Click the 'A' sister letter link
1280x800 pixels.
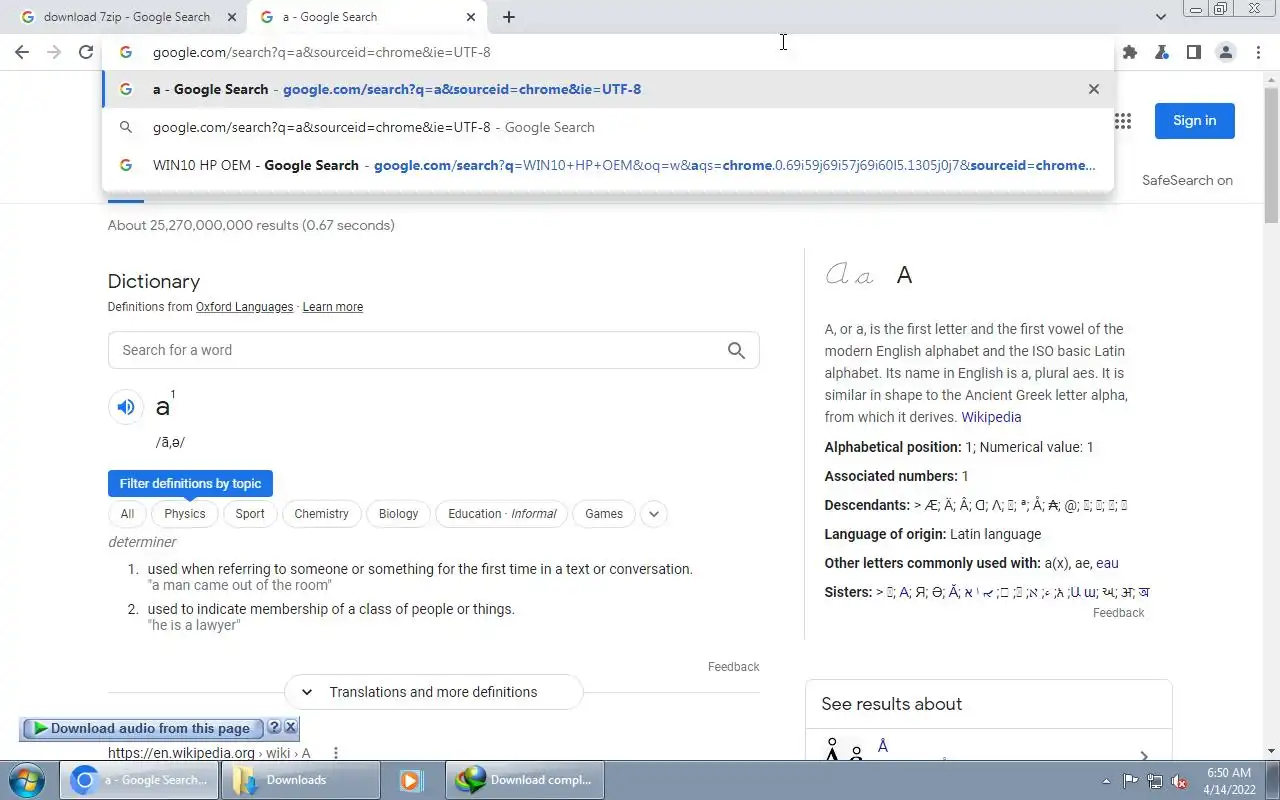(904, 592)
